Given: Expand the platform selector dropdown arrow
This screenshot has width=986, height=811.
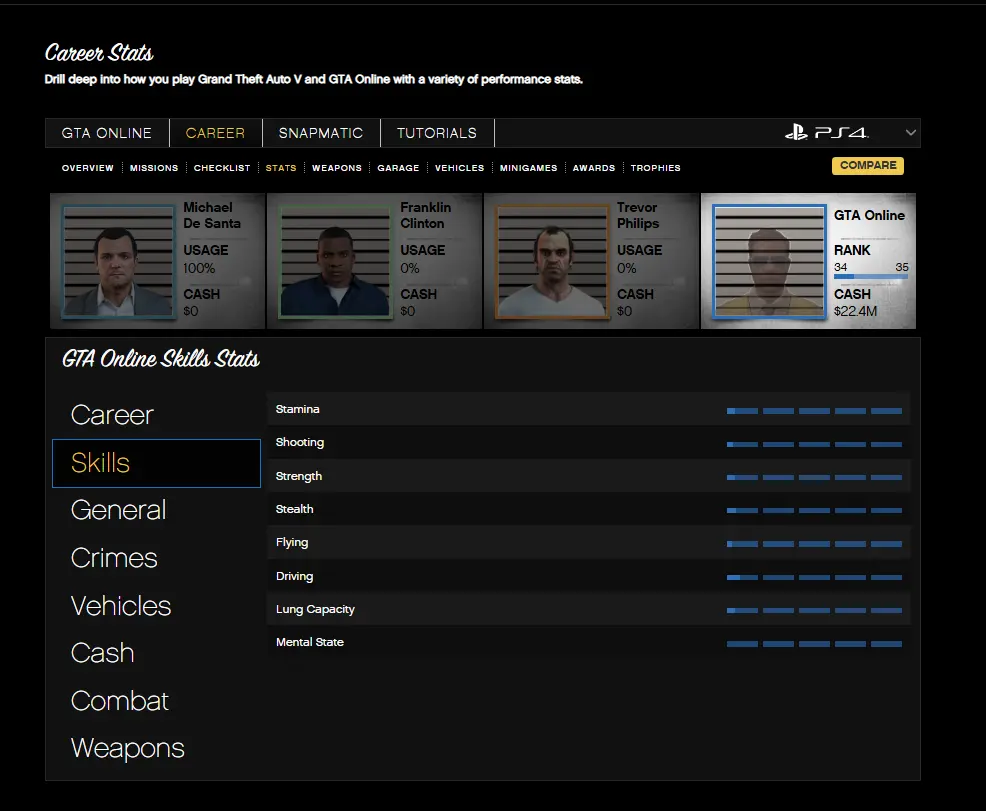Looking at the screenshot, I should click(x=910, y=132).
